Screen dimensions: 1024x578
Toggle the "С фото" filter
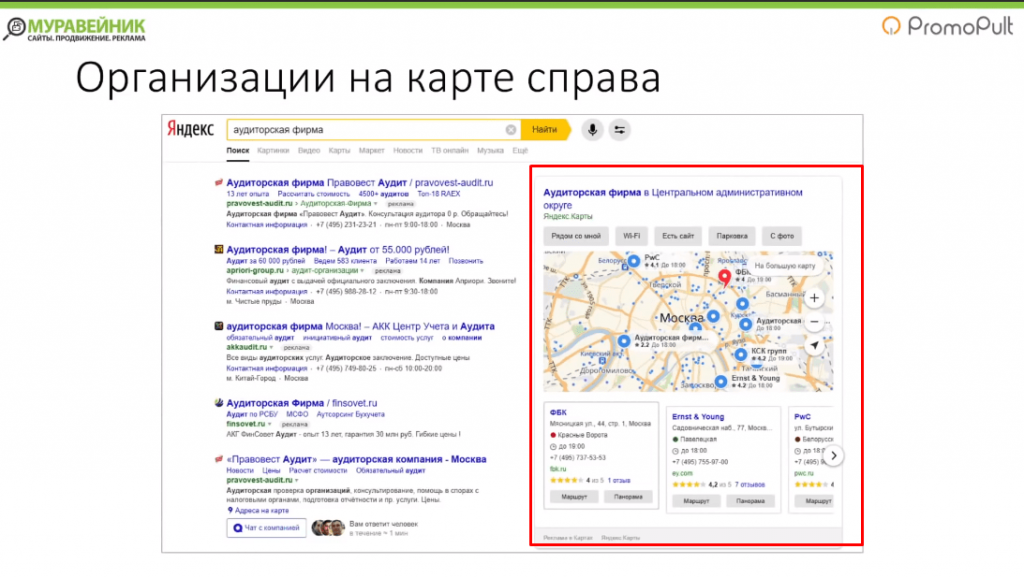tap(782, 236)
